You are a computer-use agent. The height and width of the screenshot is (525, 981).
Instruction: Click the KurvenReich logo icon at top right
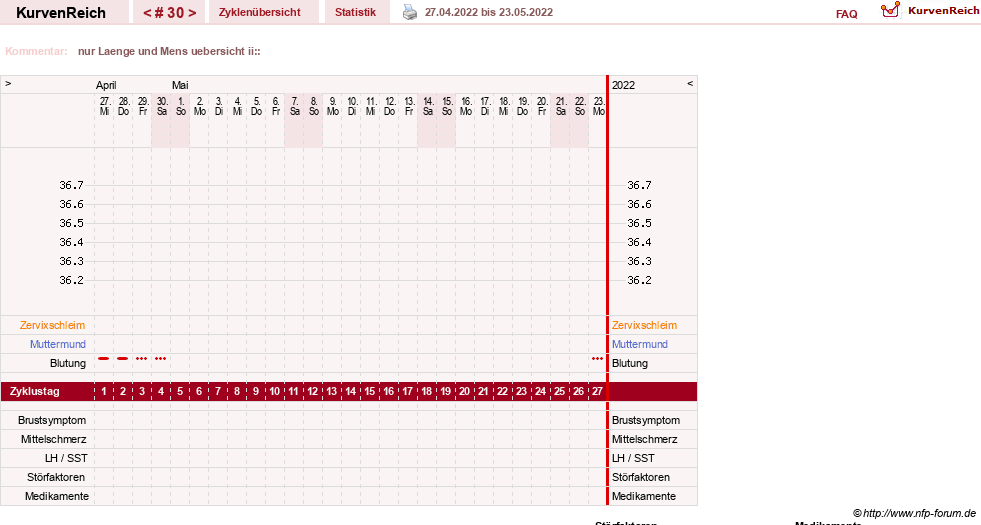coord(890,10)
